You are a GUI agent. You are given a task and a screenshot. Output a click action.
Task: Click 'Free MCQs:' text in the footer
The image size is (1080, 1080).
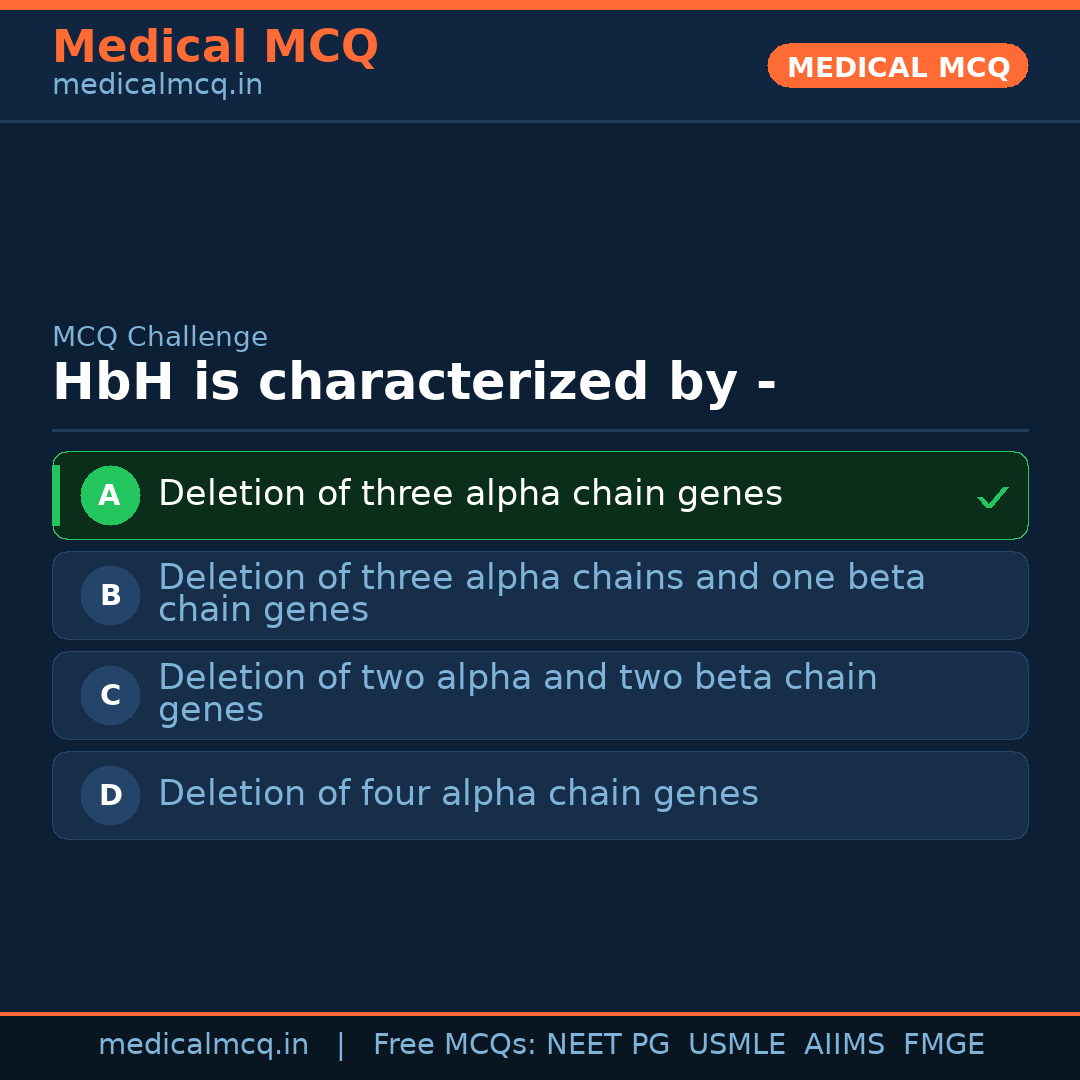[x=455, y=1045]
